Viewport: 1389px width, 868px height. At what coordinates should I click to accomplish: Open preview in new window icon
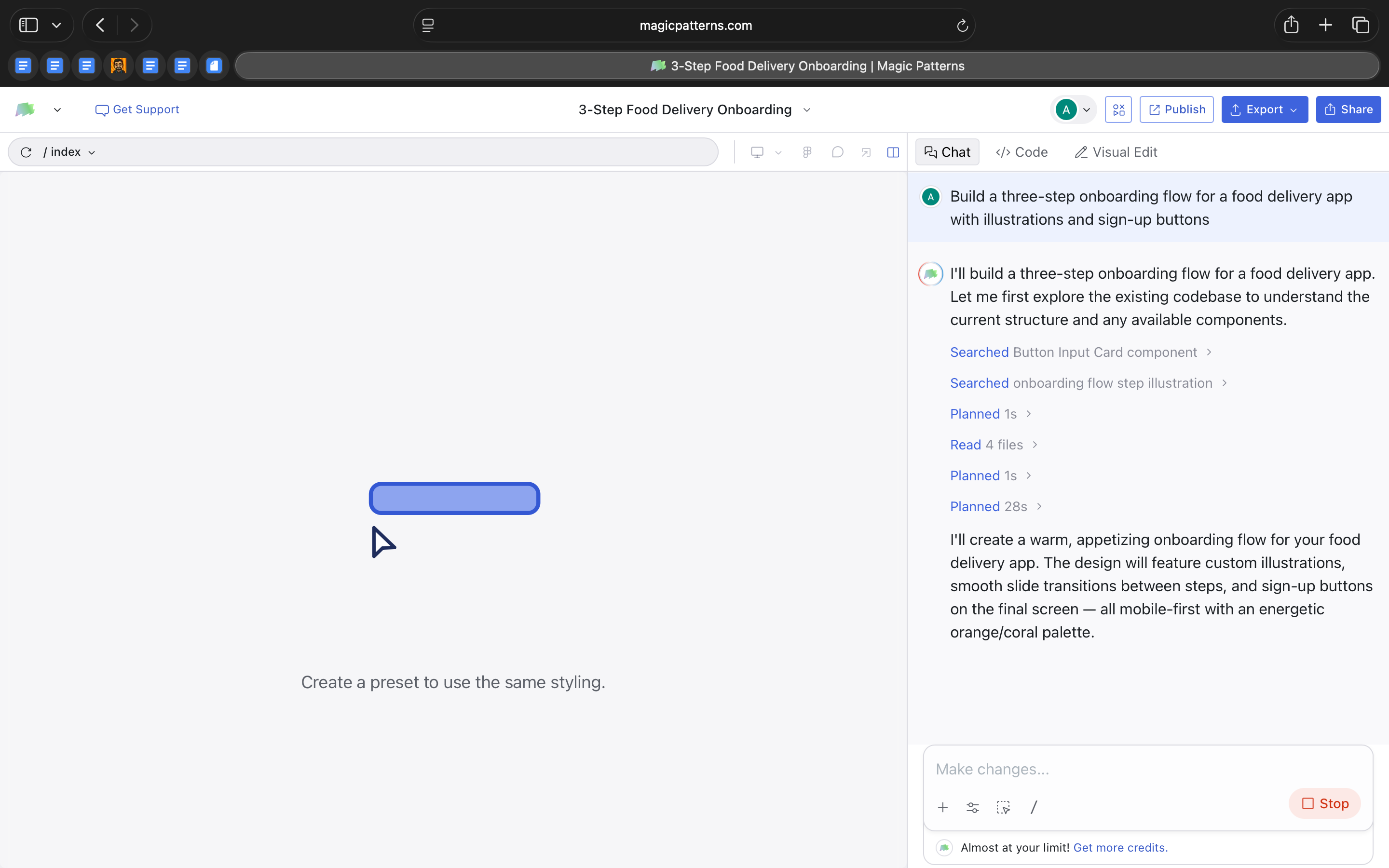[x=866, y=152]
